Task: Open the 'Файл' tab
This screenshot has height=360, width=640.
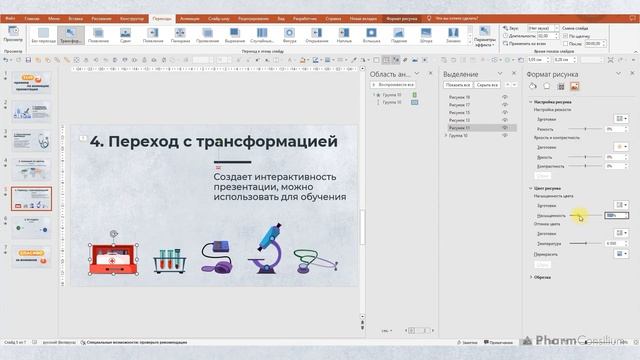Action: (10, 18)
